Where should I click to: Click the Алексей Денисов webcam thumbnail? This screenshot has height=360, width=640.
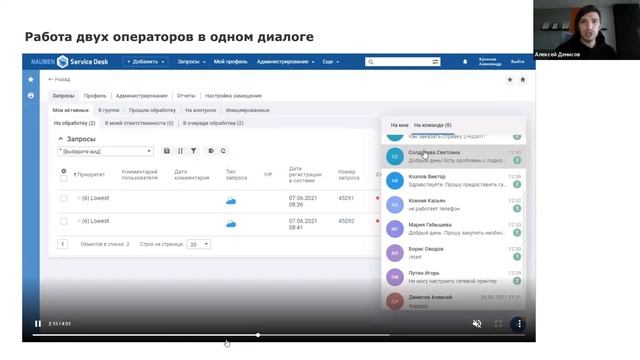click(587, 30)
